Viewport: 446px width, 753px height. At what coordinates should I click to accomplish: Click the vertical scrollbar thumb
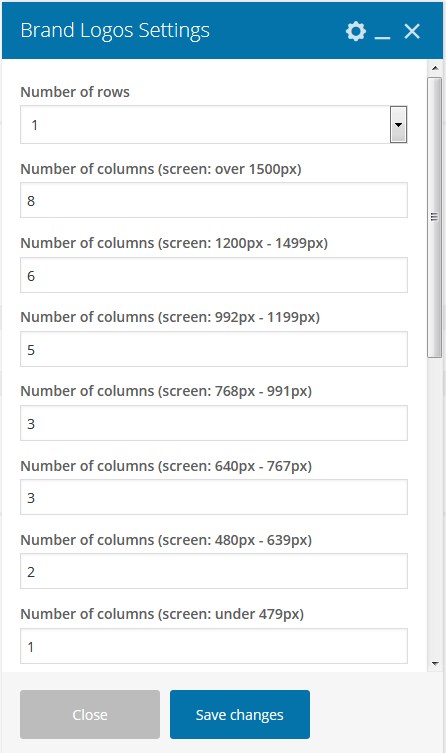tap(434, 217)
